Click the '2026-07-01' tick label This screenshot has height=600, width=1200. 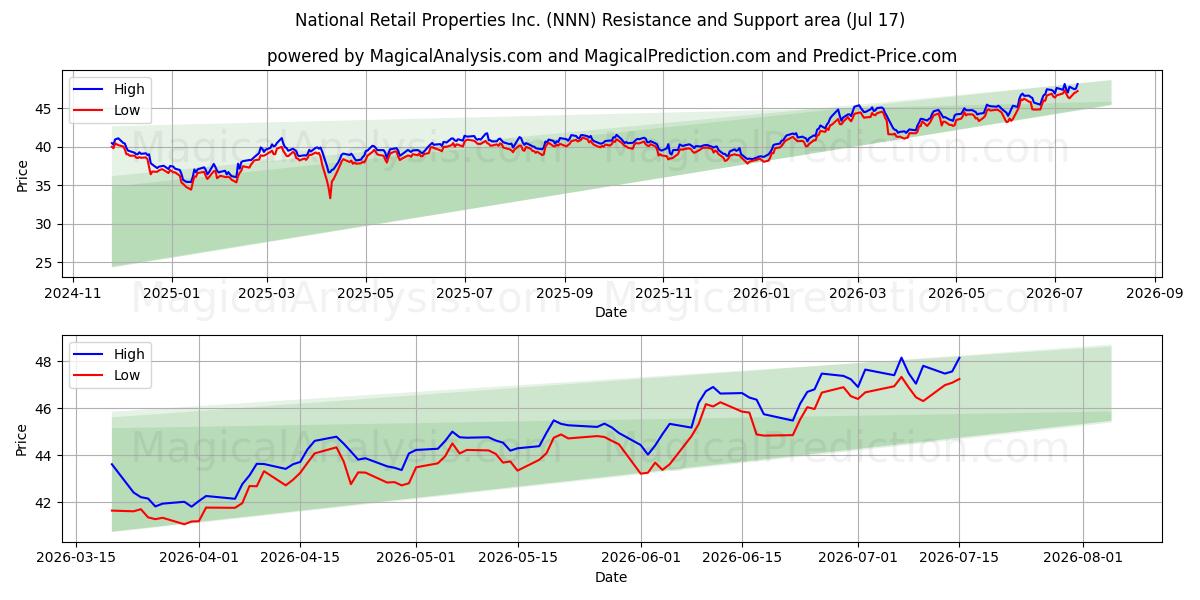click(858, 558)
